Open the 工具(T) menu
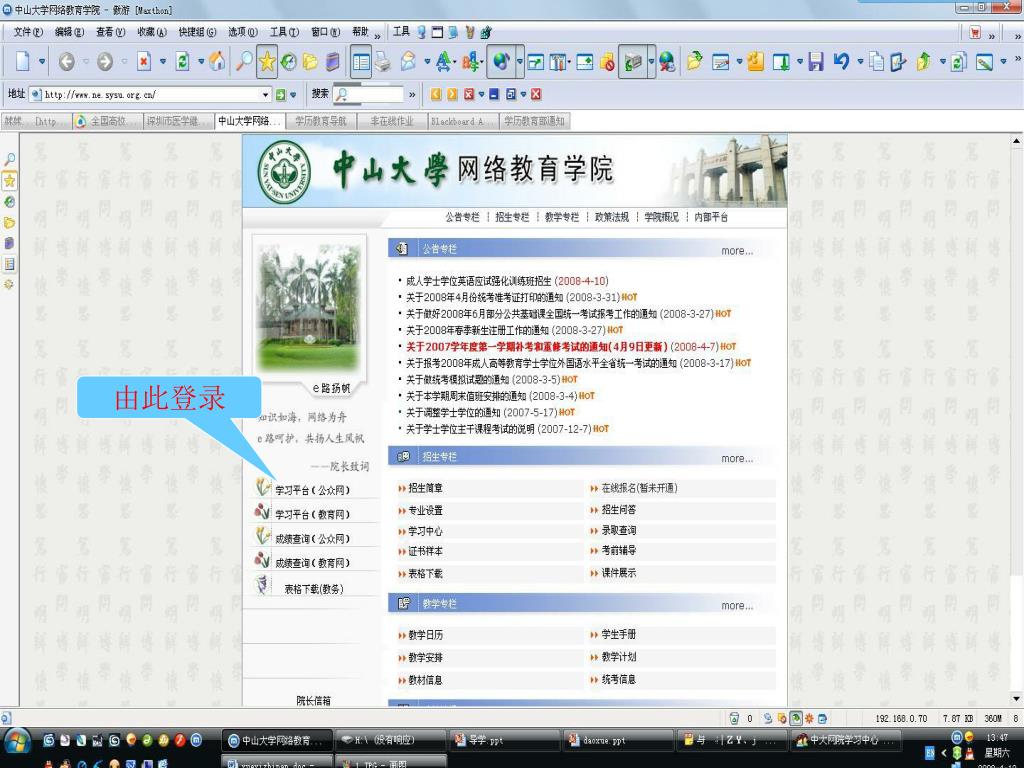 [x=284, y=32]
